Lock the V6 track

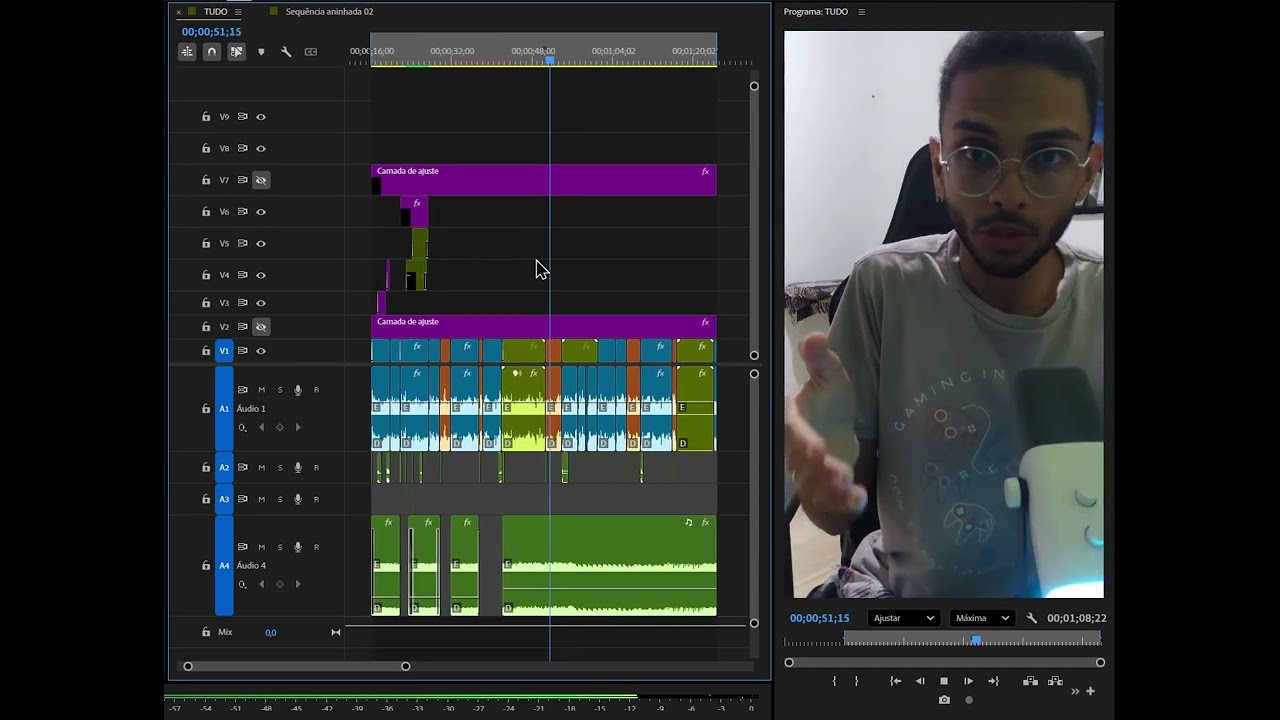[206, 212]
